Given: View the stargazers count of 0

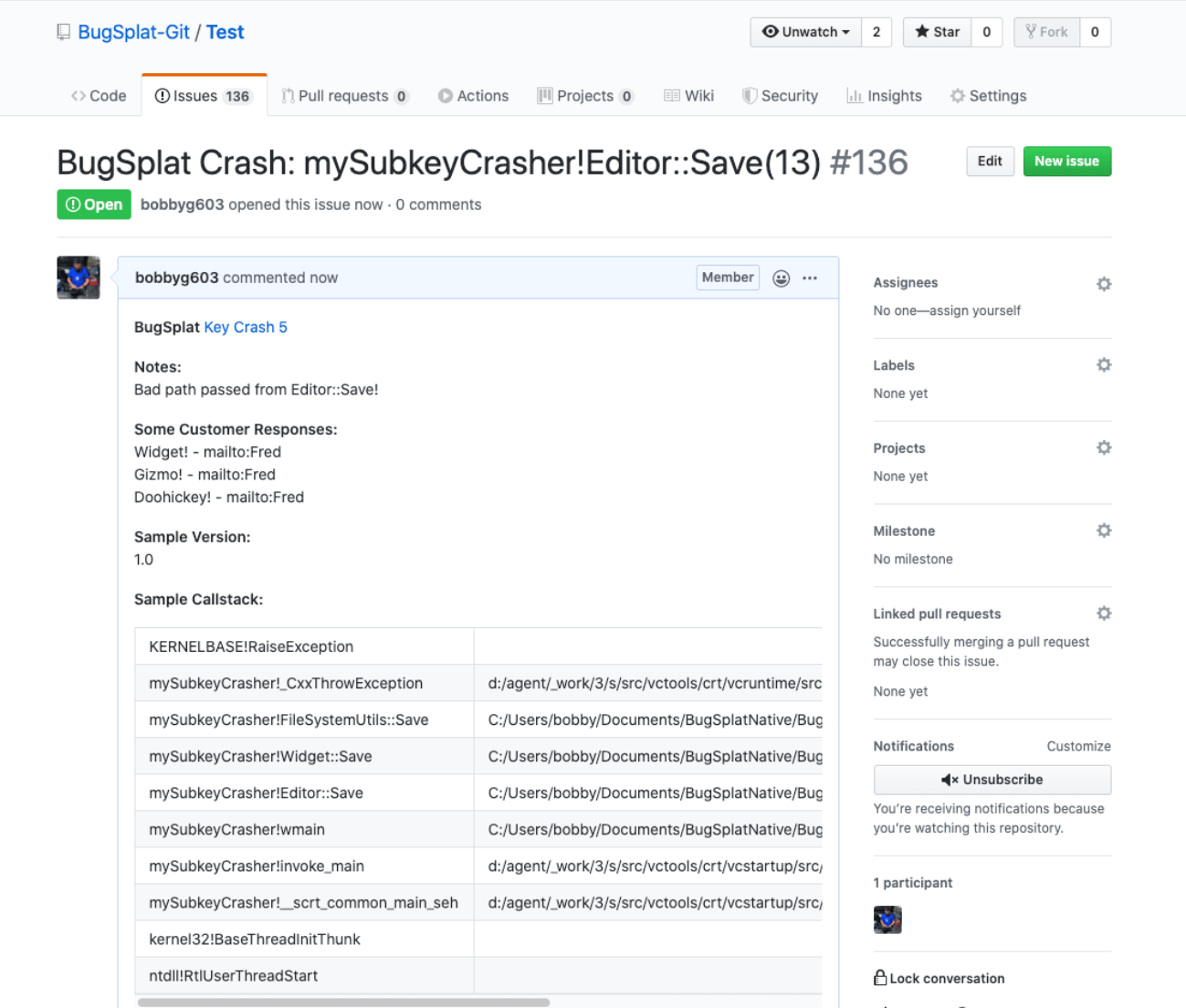Looking at the screenshot, I should pyautogui.click(x=987, y=32).
